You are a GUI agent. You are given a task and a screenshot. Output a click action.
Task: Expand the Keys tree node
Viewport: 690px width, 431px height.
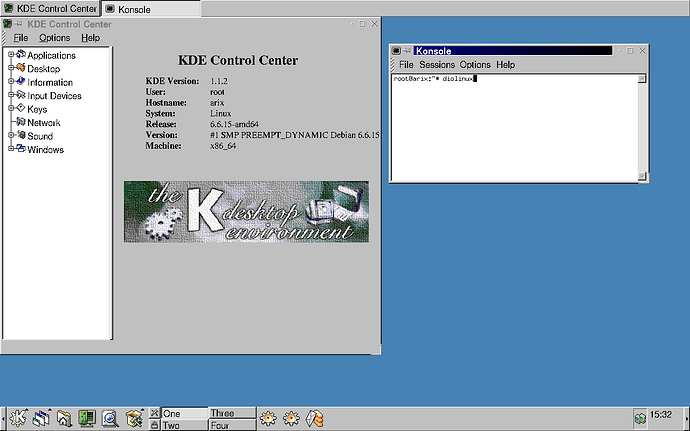11,108
